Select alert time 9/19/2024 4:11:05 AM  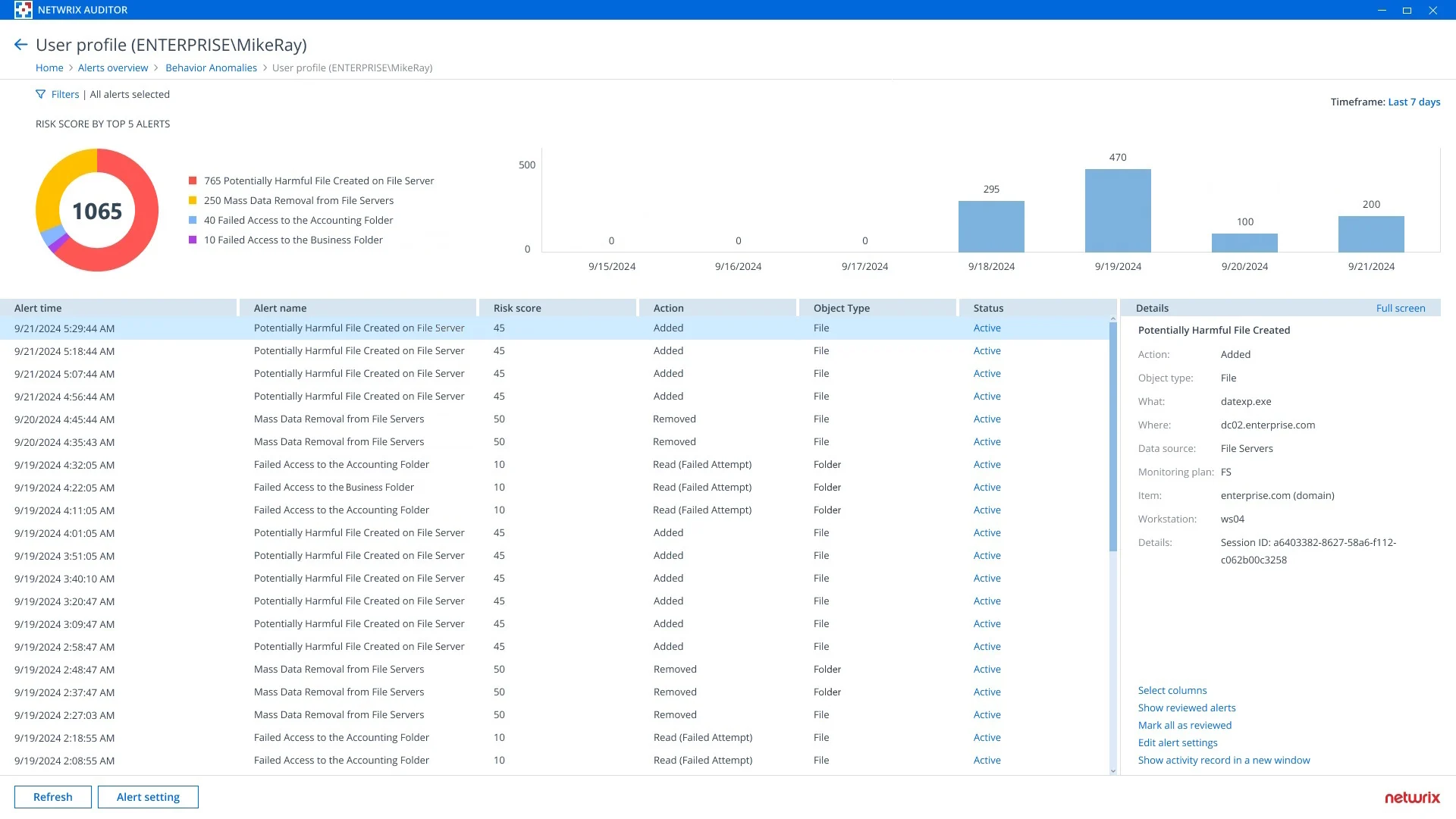[x=64, y=511]
